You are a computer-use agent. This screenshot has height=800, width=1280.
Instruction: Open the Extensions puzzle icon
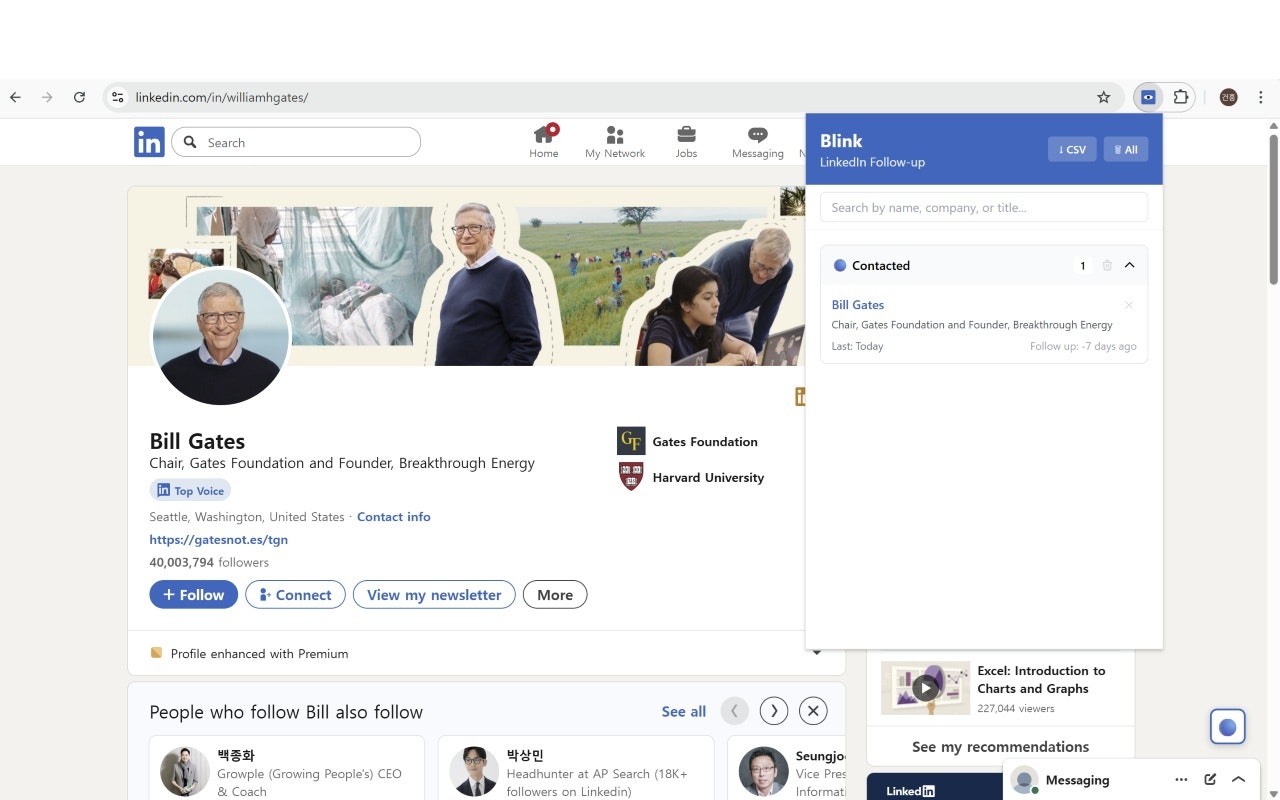tap(1181, 97)
